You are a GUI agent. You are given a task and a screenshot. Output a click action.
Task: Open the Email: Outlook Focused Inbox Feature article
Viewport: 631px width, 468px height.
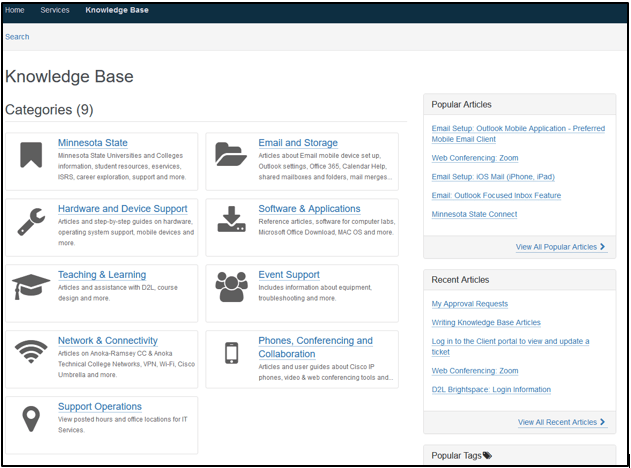click(496, 196)
